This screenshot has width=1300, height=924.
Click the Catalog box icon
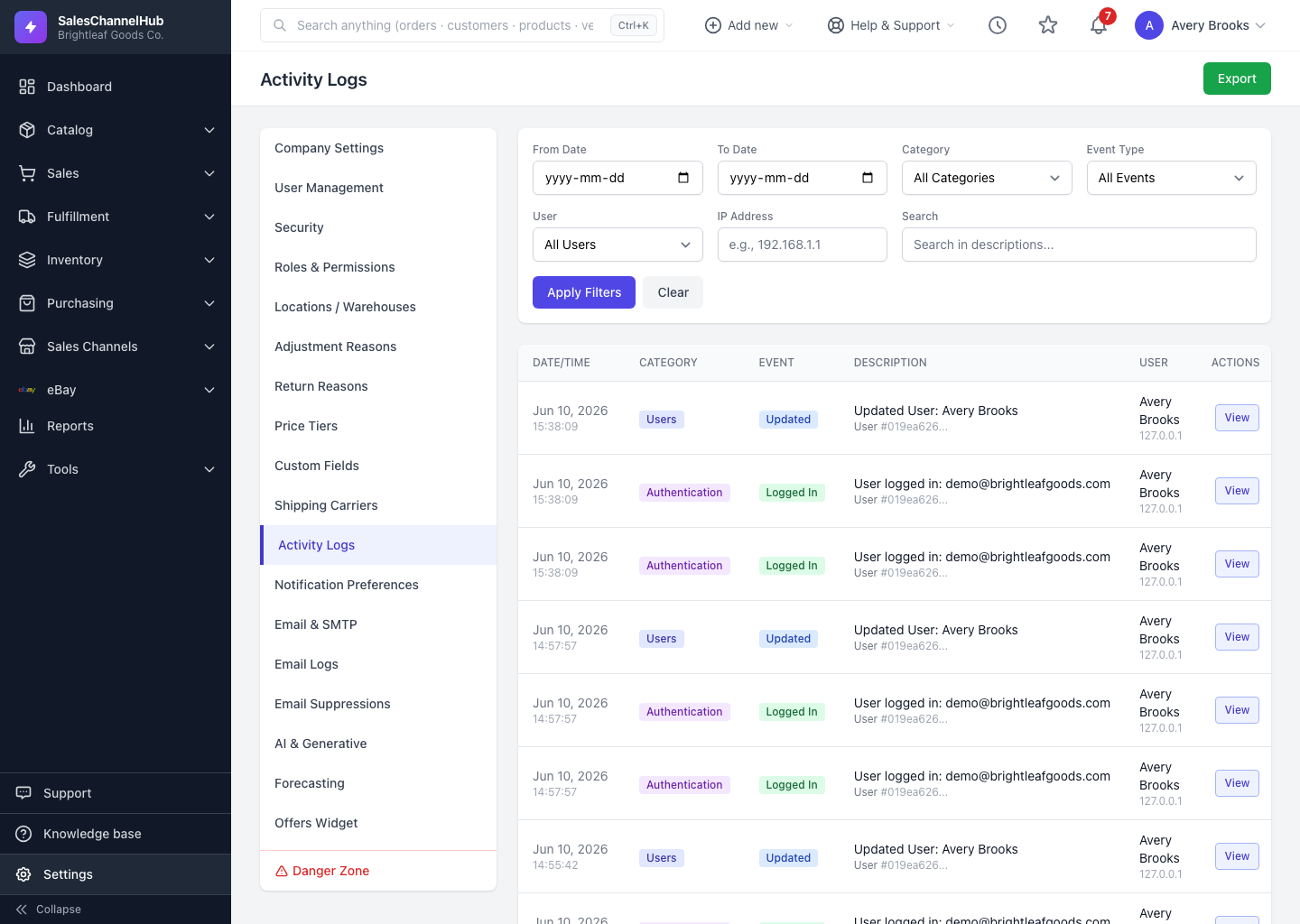(x=27, y=130)
